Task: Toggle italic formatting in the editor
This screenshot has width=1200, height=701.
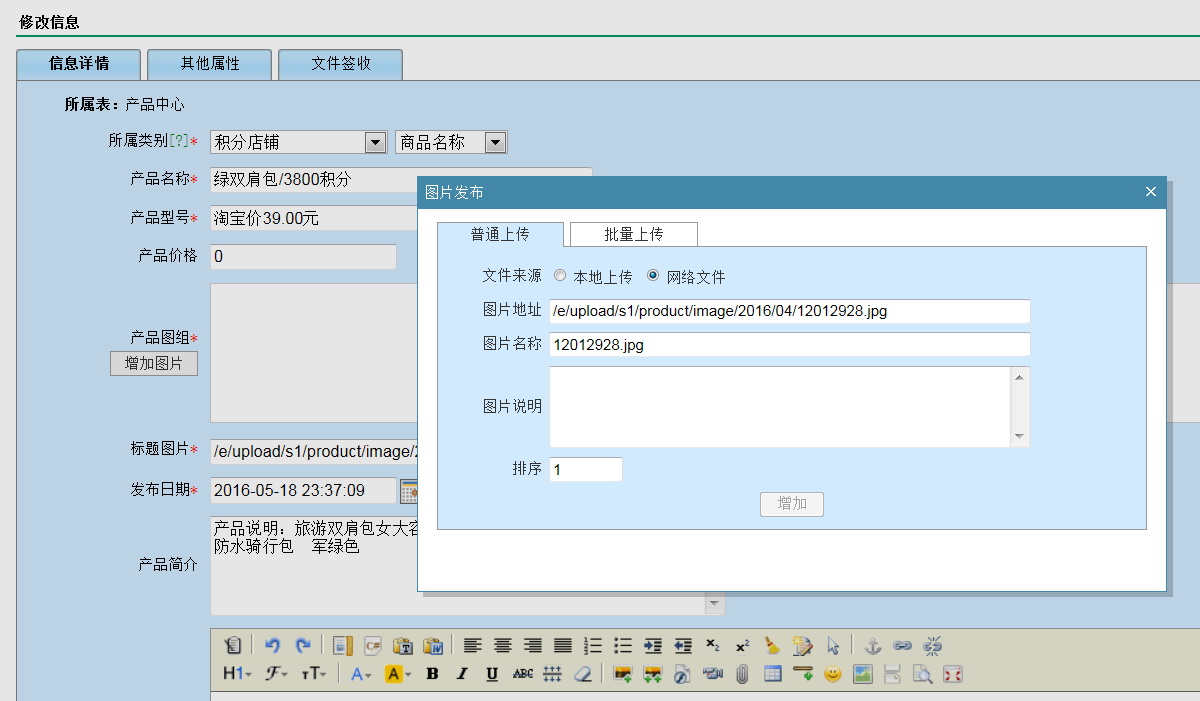Action: pyautogui.click(x=462, y=674)
